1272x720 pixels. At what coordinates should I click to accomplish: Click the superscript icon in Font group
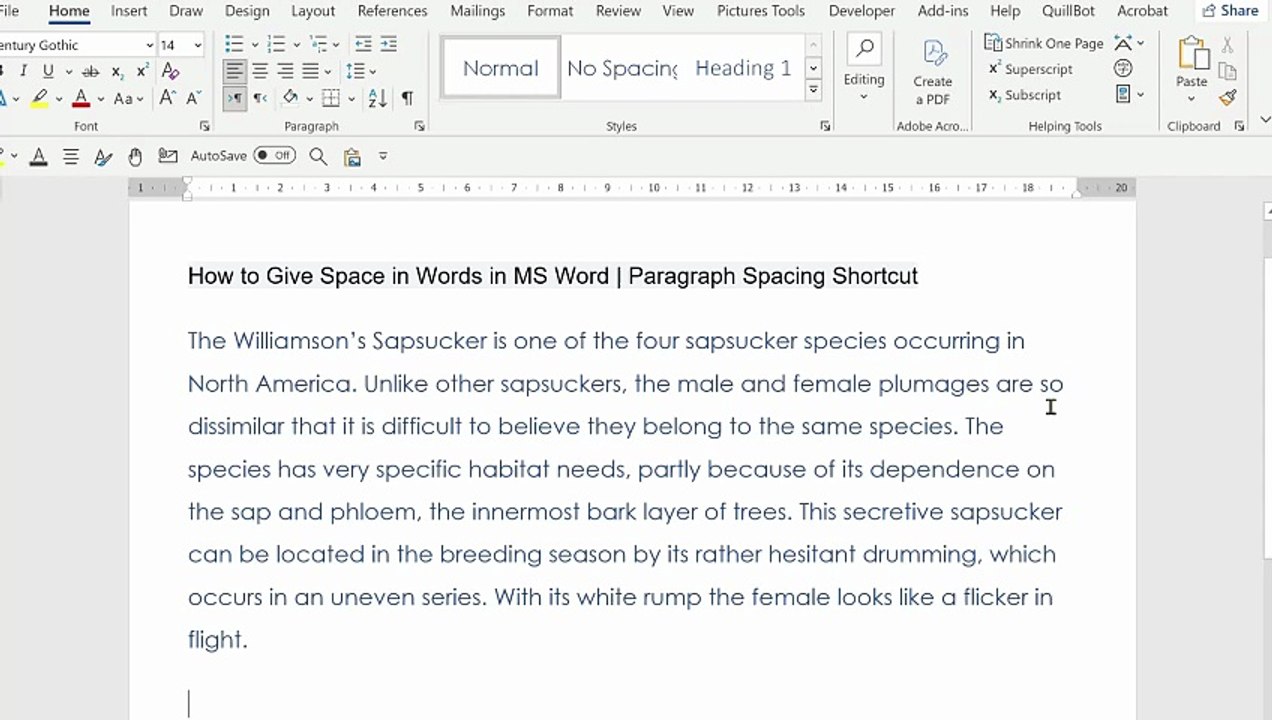click(143, 71)
